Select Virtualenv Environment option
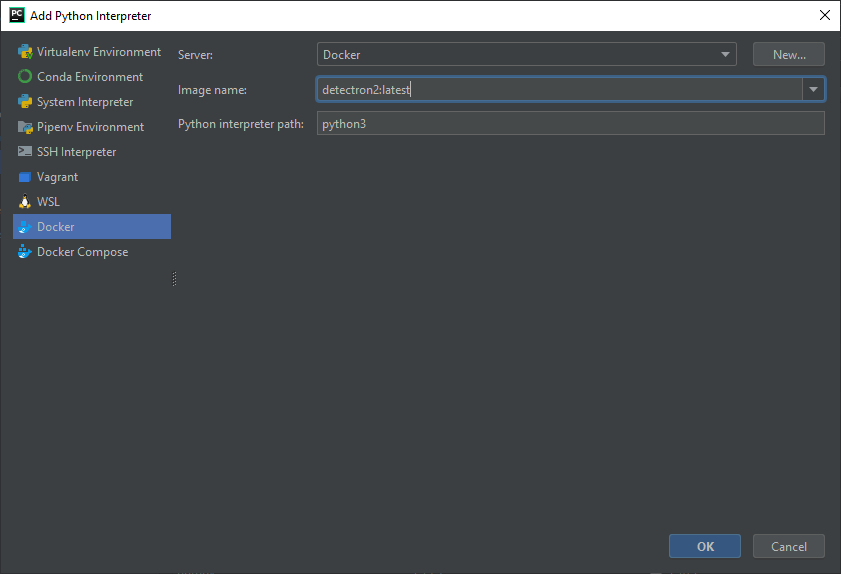Viewport: 841px width, 574px height. (x=92, y=51)
